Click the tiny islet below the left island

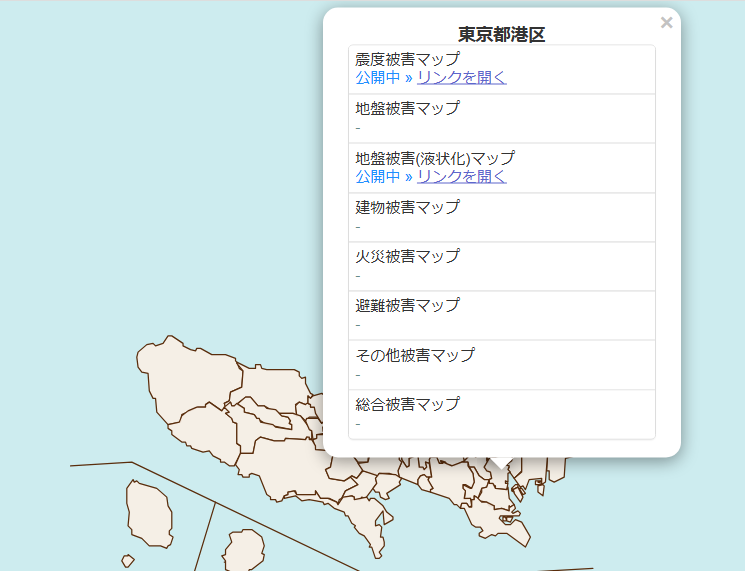(x=127, y=561)
